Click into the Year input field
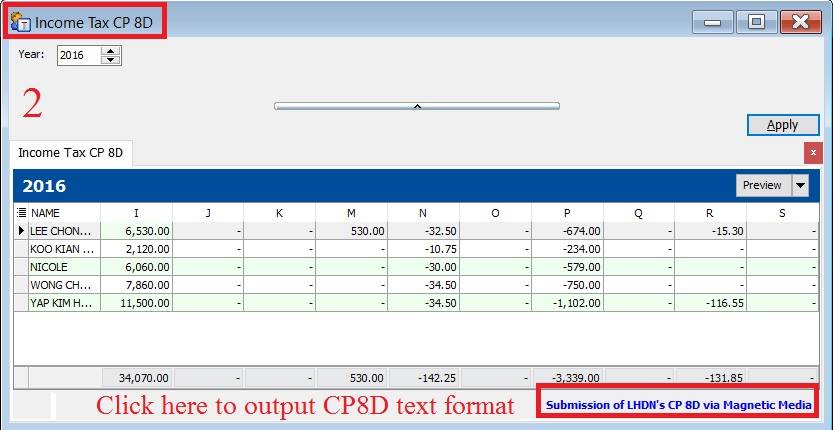 click(79, 55)
